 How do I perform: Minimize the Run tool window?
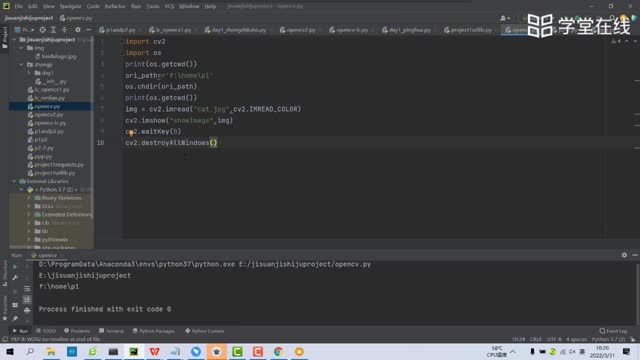tap(635, 255)
